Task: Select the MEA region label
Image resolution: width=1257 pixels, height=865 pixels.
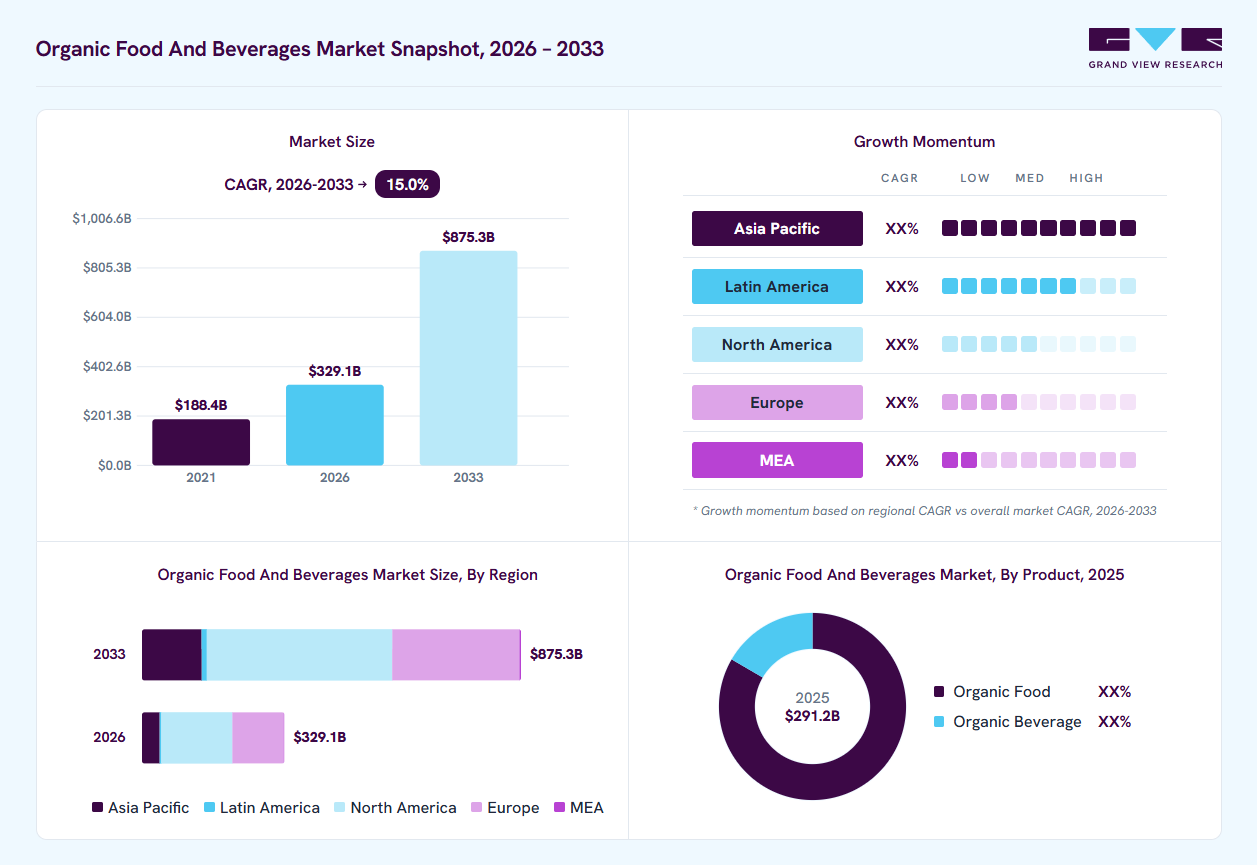Action: 777,460
